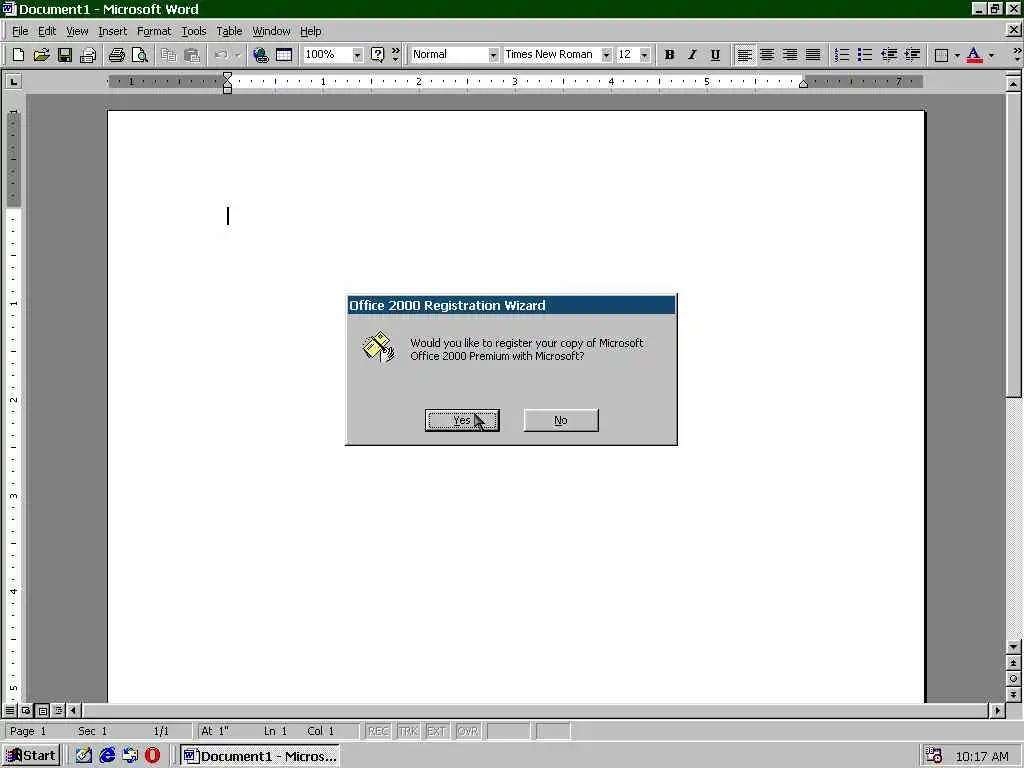Apply the red font color button
The image size is (1024, 768).
(x=974, y=55)
